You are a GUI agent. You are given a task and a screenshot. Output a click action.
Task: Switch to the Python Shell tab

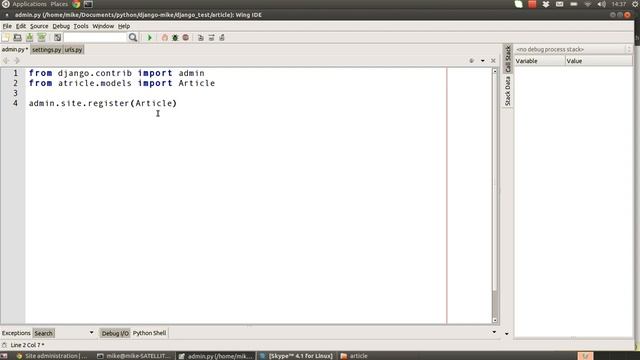(x=149, y=333)
